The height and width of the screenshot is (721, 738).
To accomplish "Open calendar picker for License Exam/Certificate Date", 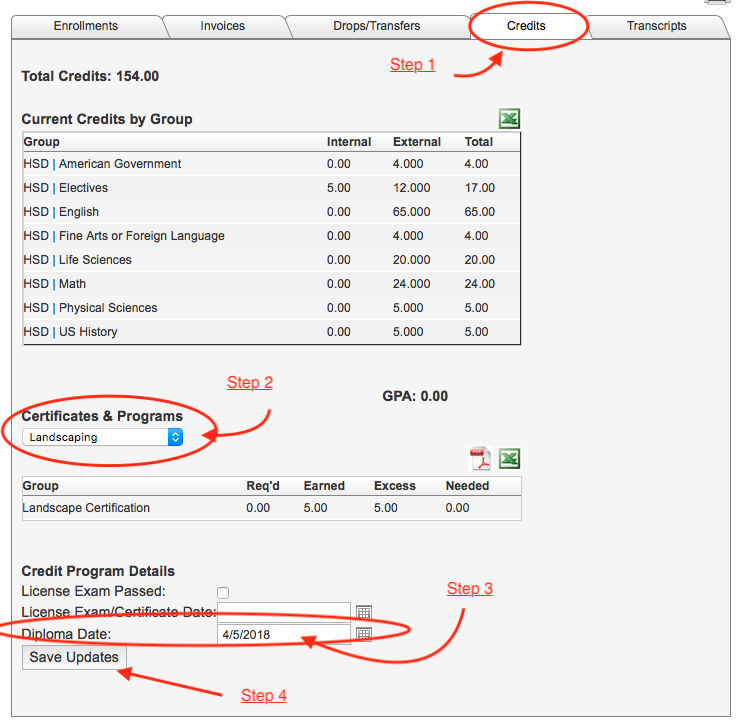I will [364, 612].
